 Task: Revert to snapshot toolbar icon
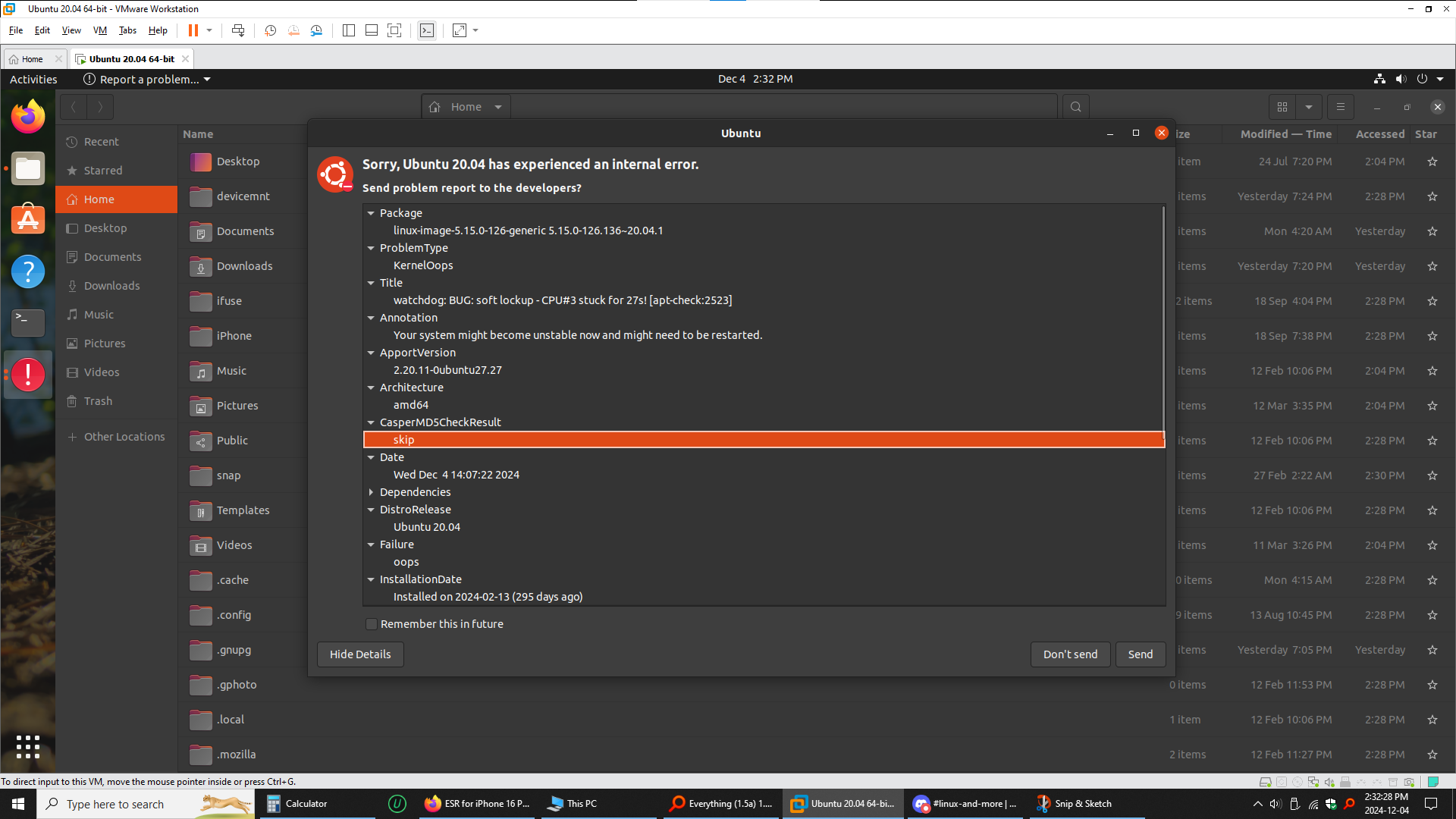293,30
